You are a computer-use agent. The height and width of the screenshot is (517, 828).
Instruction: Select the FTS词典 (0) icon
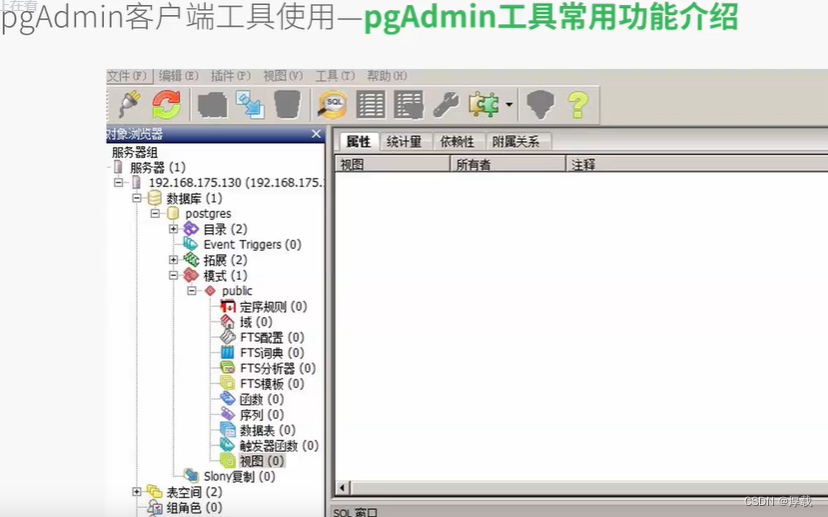click(228, 352)
